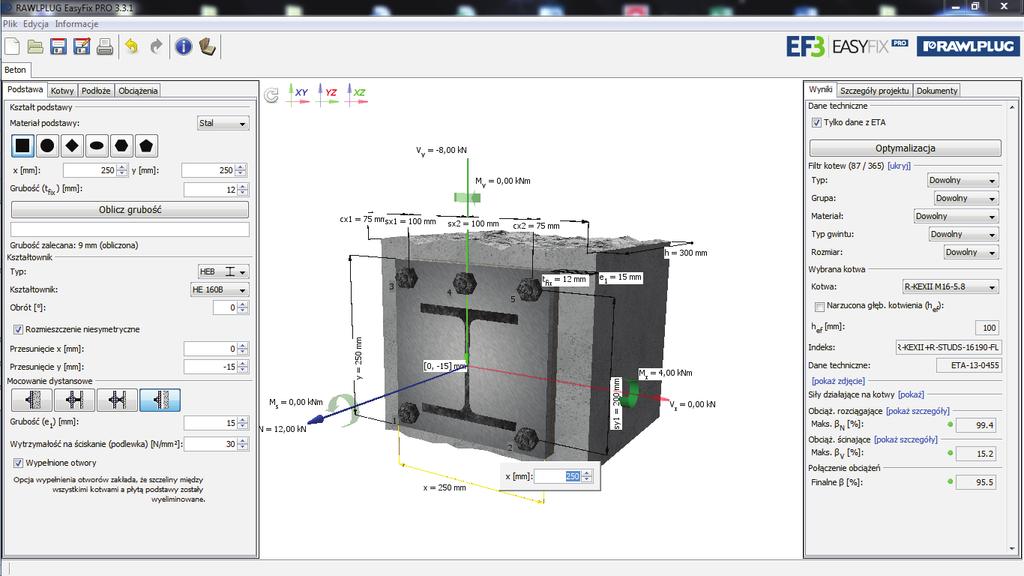Open the 'Typ gwintu' dropdown
This screenshot has height=576, width=1024.
[x=964, y=234]
